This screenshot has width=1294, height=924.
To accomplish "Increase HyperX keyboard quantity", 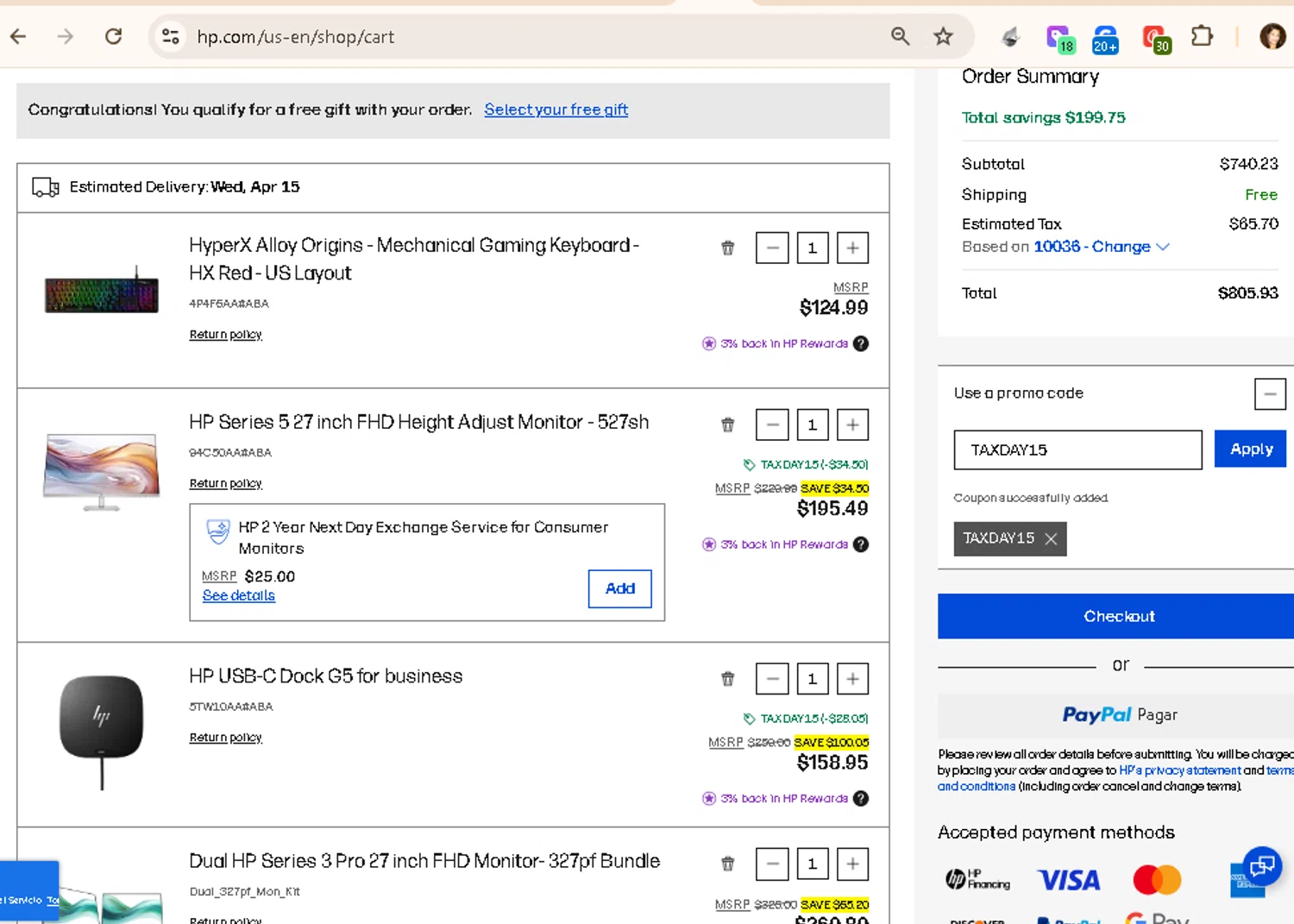I will (852, 248).
